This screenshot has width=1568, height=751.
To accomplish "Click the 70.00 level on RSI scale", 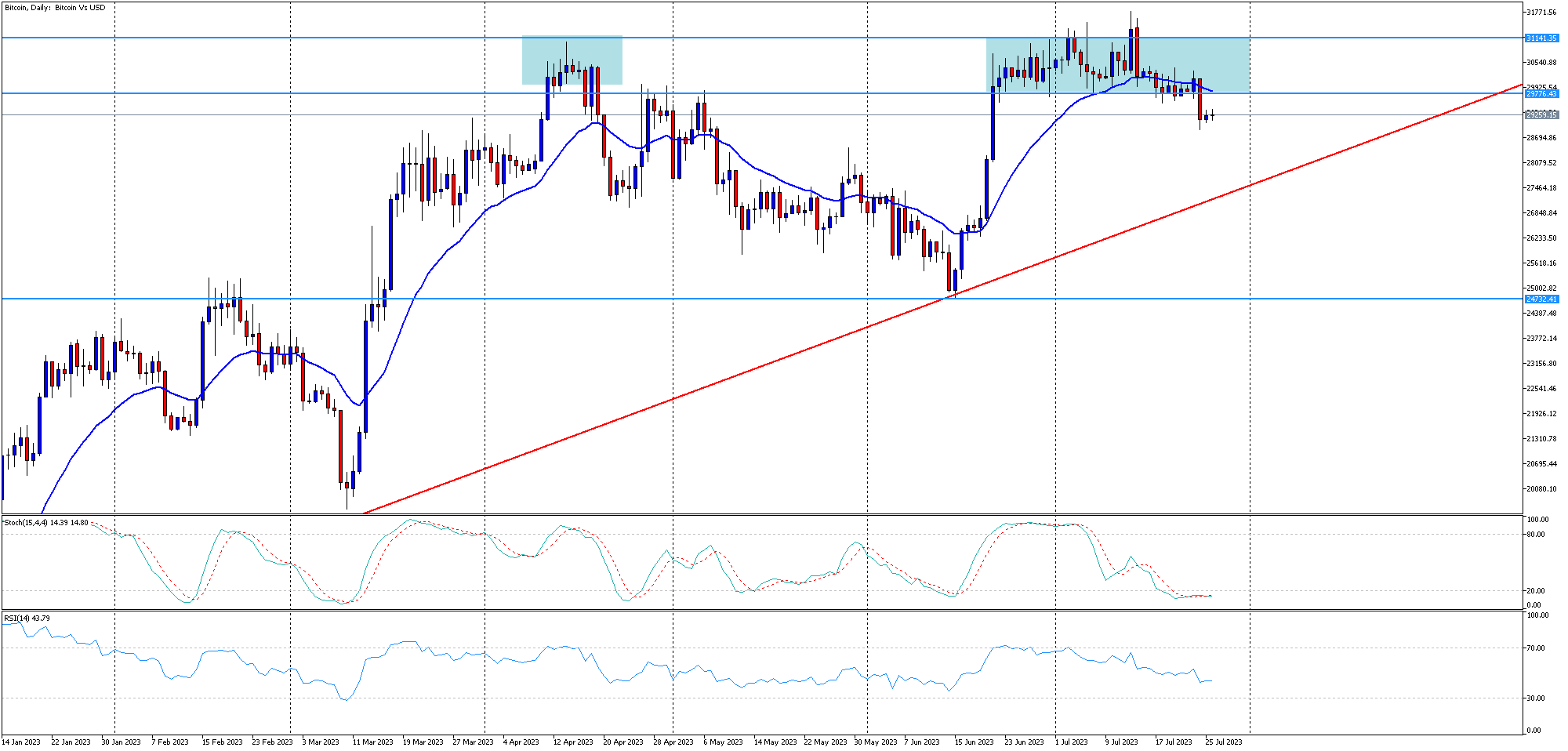I will pos(1536,648).
